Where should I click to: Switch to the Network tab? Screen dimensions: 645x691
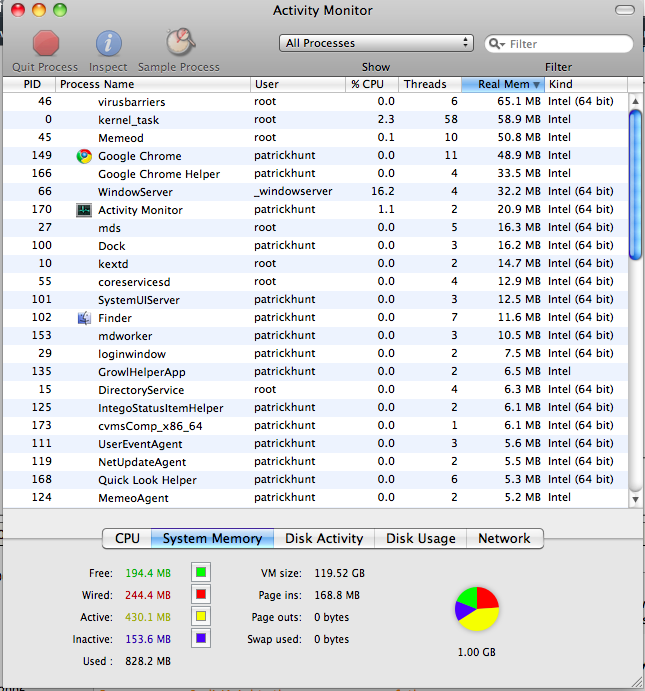[504, 539]
